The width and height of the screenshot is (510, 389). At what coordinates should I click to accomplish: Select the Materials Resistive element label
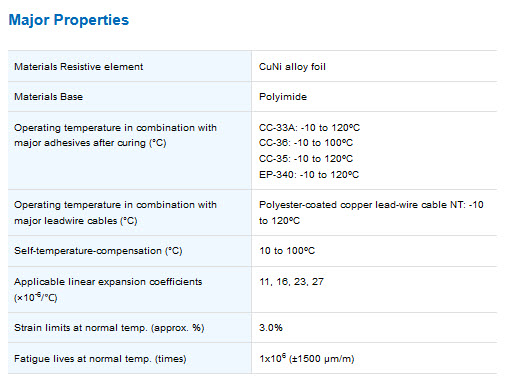tap(79, 67)
